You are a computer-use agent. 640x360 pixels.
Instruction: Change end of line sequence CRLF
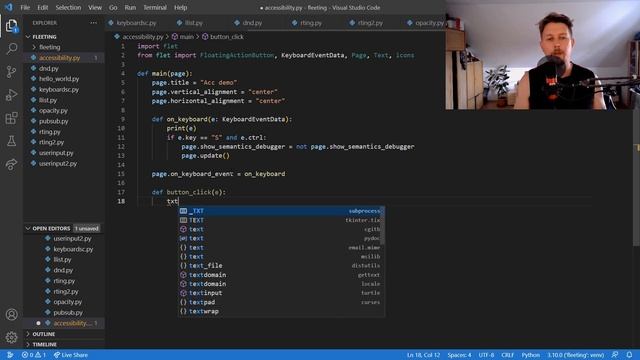tap(507, 355)
